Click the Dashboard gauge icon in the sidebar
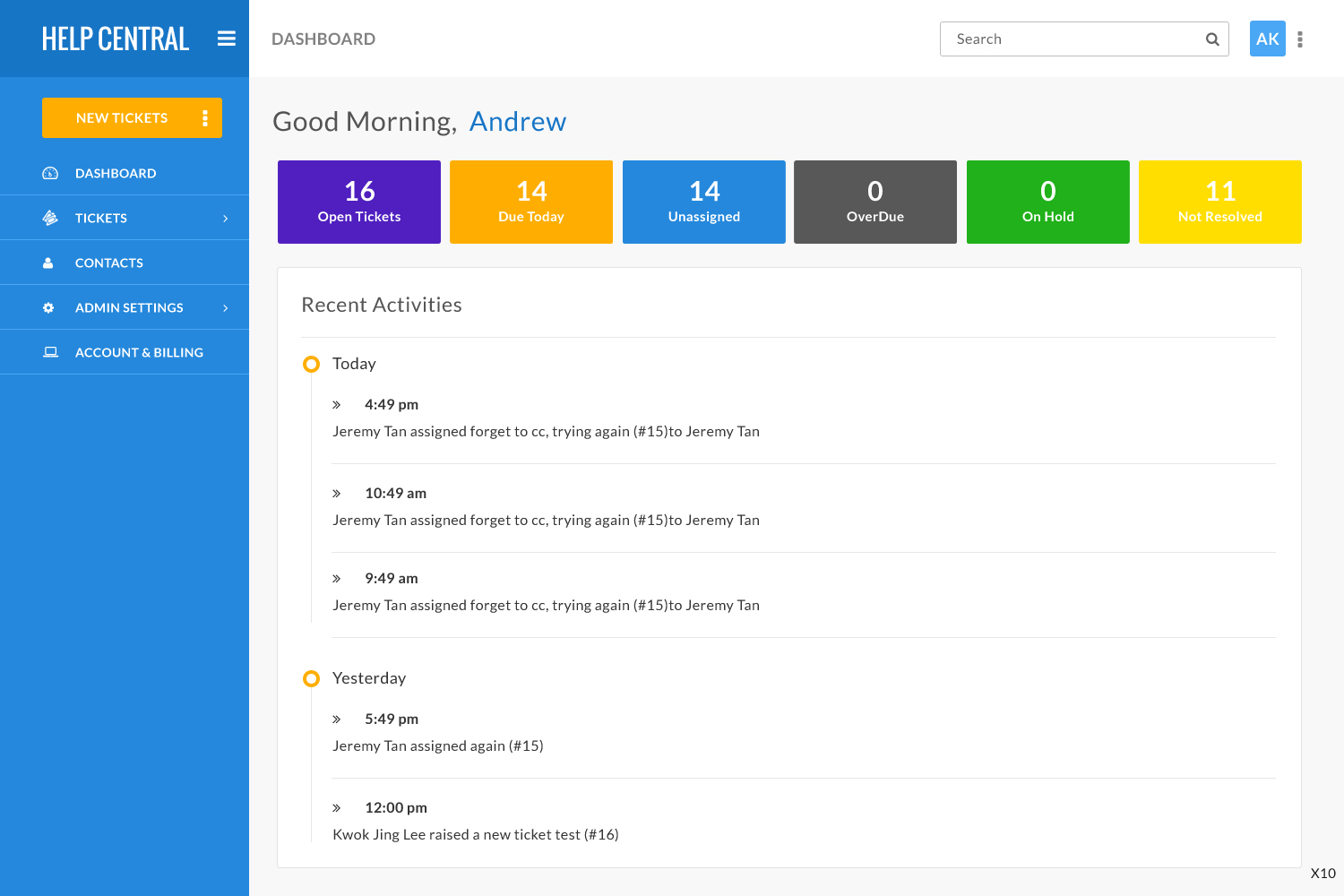This screenshot has width=1344, height=896. click(x=50, y=173)
